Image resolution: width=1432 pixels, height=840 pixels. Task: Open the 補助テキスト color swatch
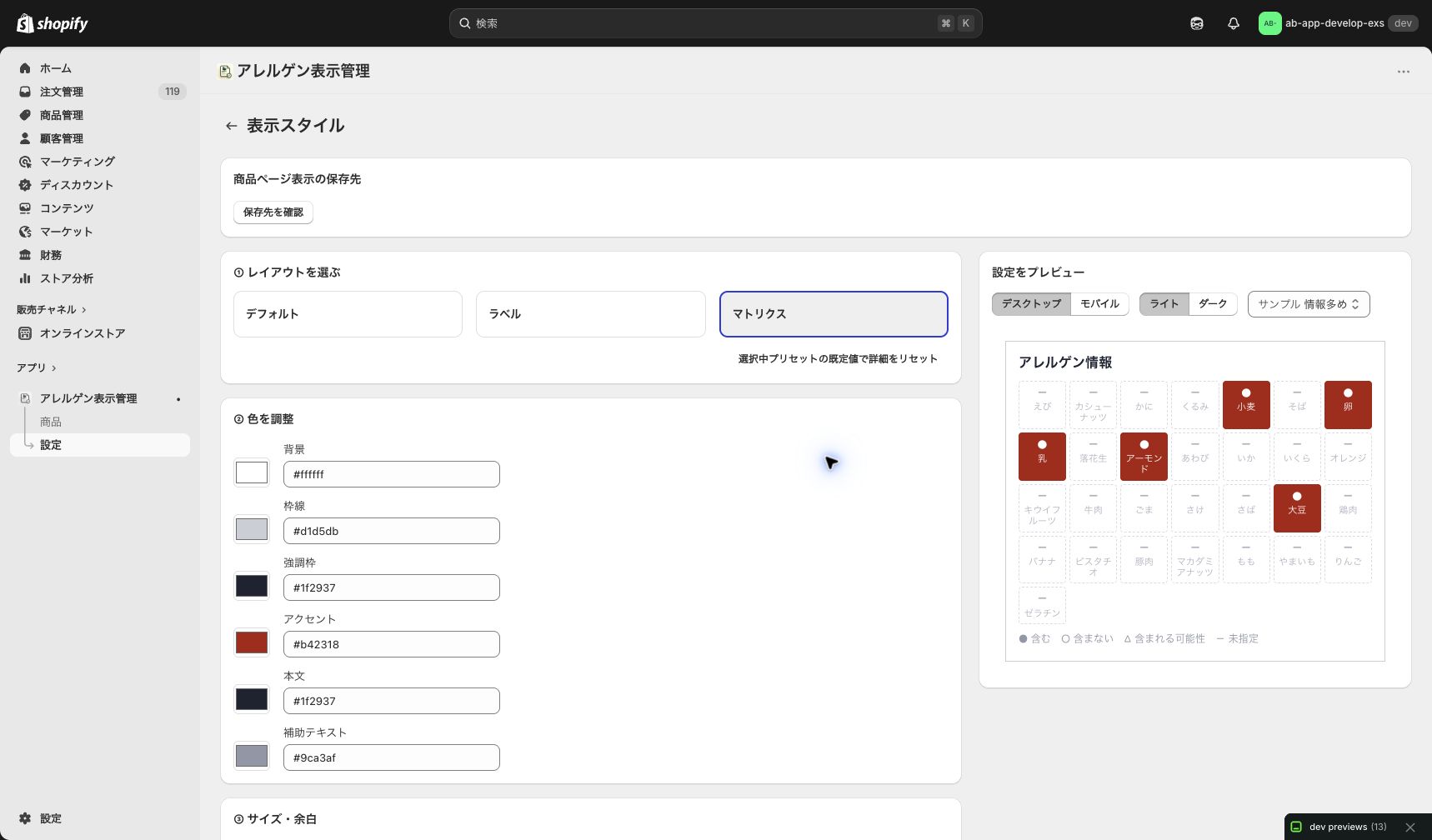pyautogui.click(x=252, y=756)
